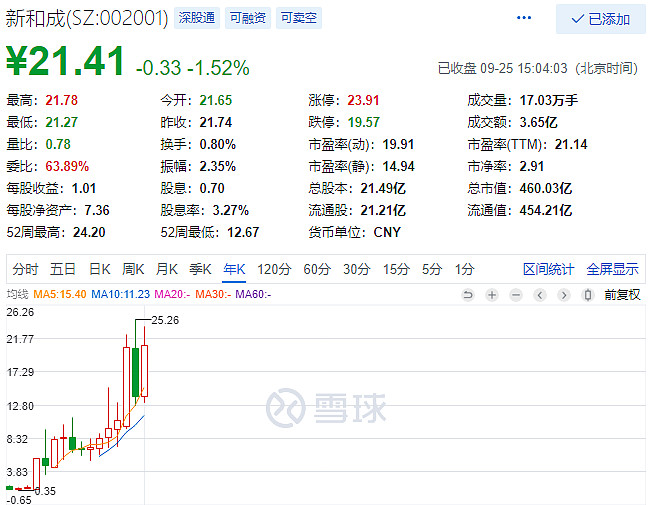Zoom out chart with minus icon

(x=516, y=294)
